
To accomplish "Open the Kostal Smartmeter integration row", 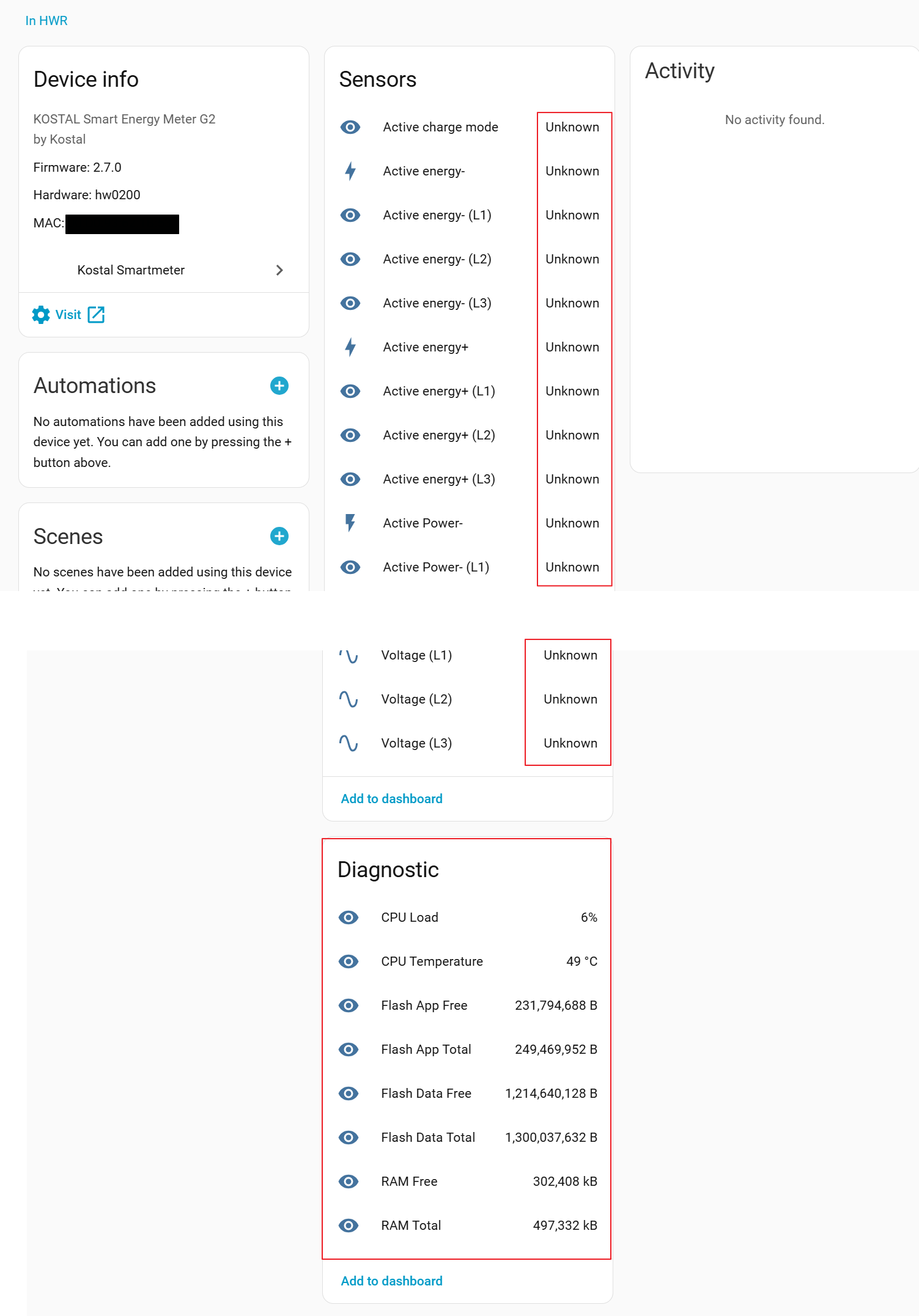I will tap(131, 270).
